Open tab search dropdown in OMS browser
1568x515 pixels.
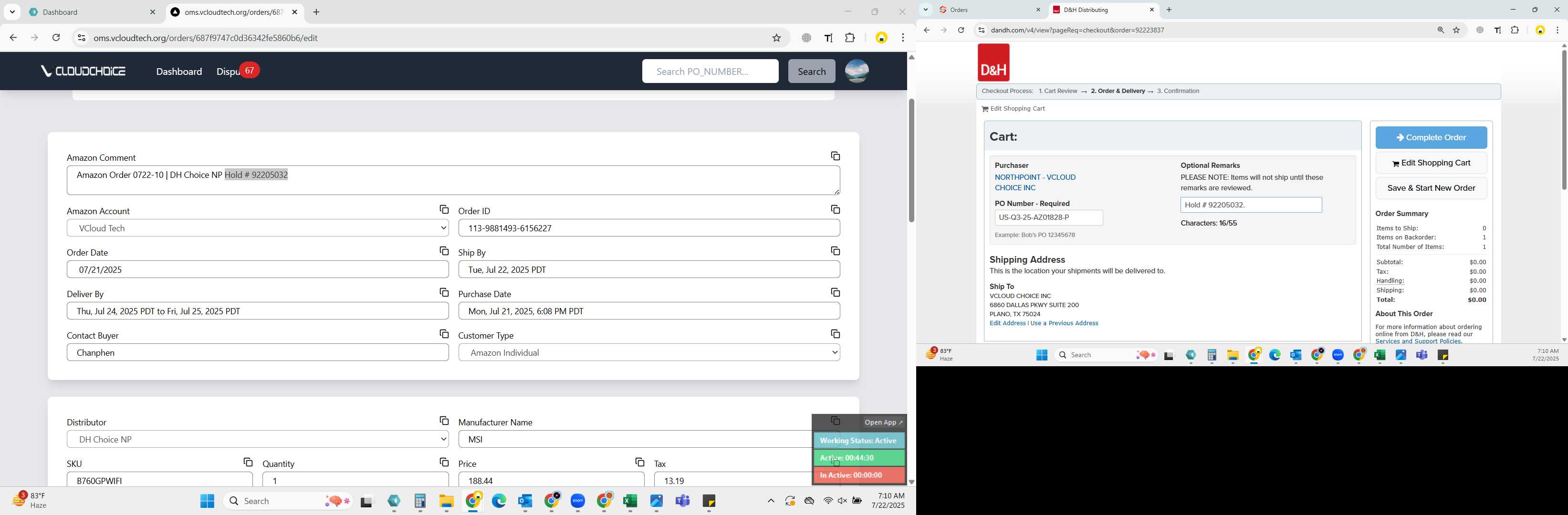12,12
